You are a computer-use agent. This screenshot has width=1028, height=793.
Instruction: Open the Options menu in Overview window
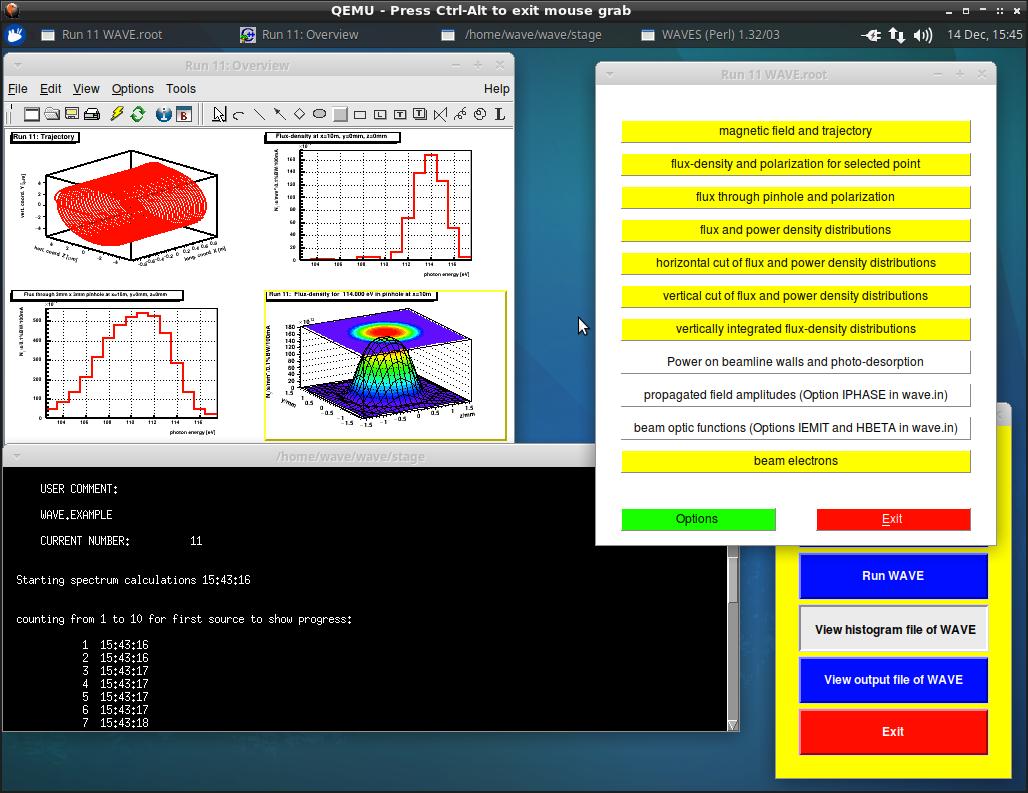click(x=132, y=89)
